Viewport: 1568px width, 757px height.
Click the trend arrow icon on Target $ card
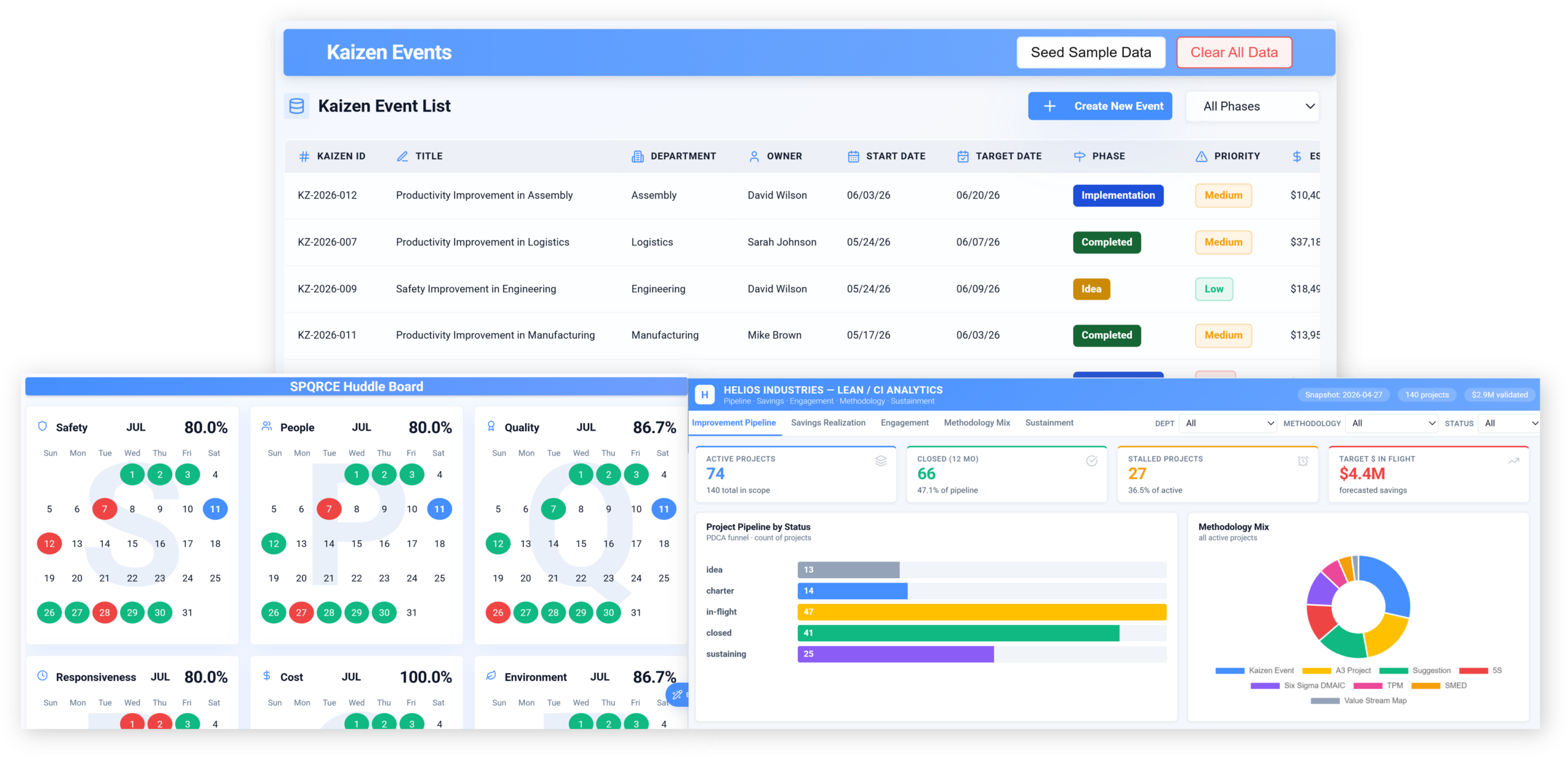[1513, 461]
